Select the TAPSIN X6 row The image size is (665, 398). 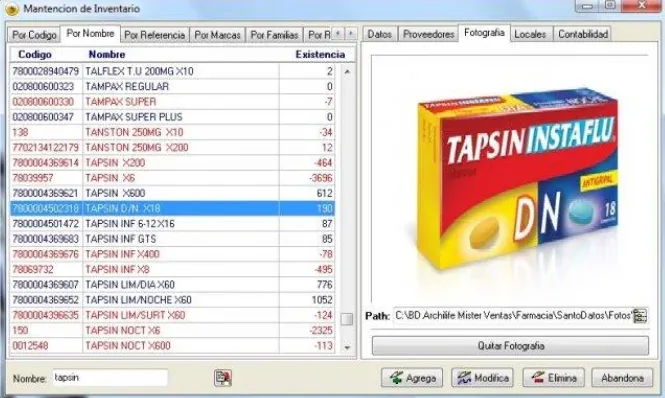172,178
